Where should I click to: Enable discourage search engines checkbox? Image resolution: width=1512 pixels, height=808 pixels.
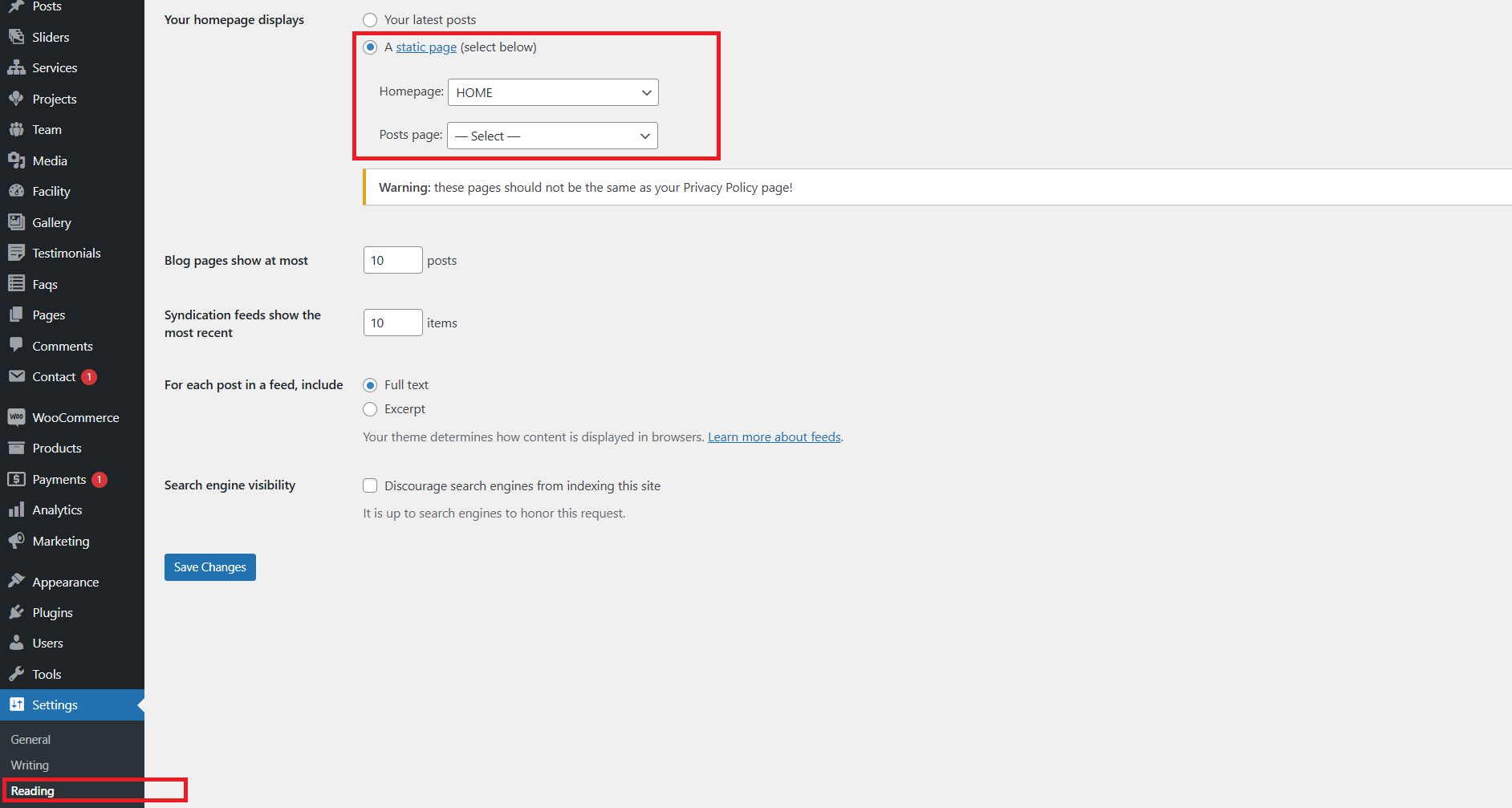pyautogui.click(x=370, y=485)
